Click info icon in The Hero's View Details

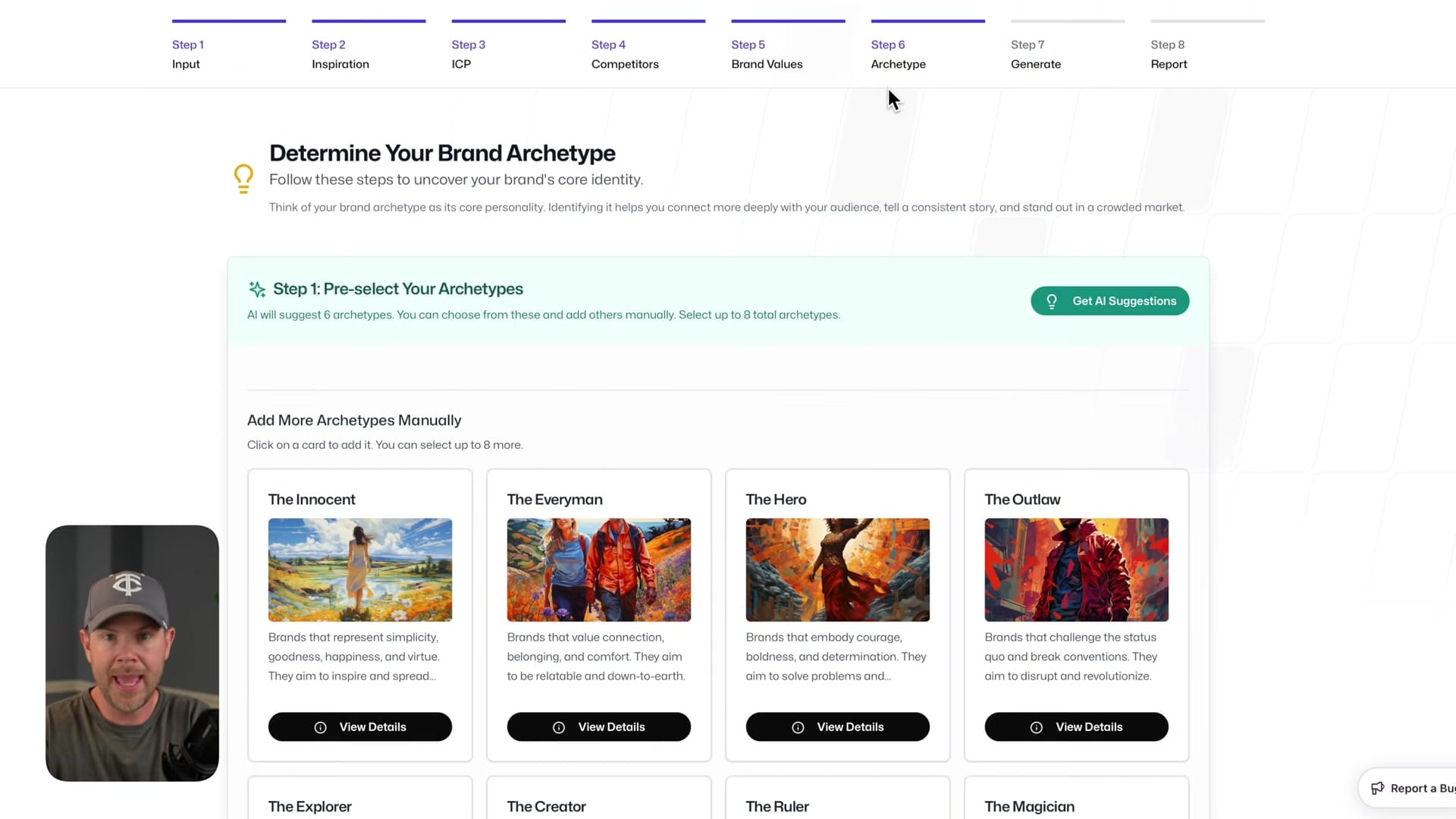point(798,727)
